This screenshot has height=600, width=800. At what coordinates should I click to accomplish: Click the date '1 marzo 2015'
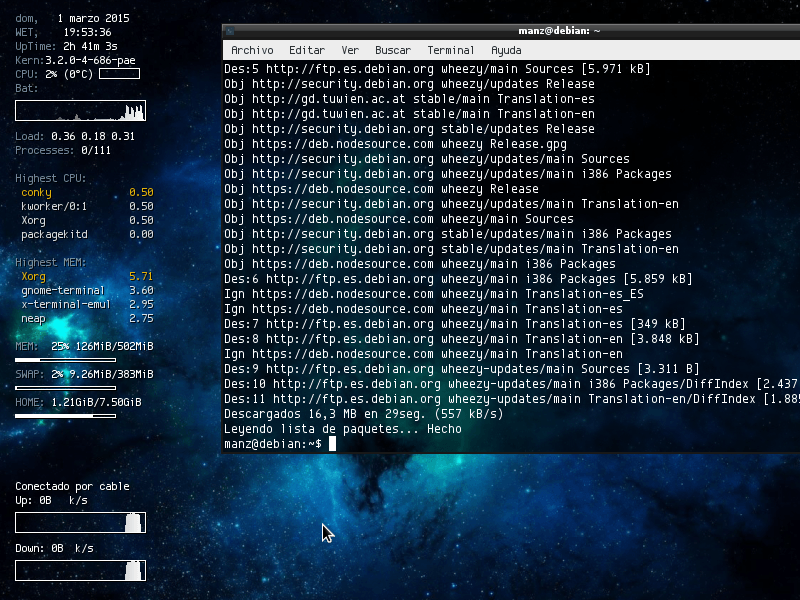click(93, 18)
